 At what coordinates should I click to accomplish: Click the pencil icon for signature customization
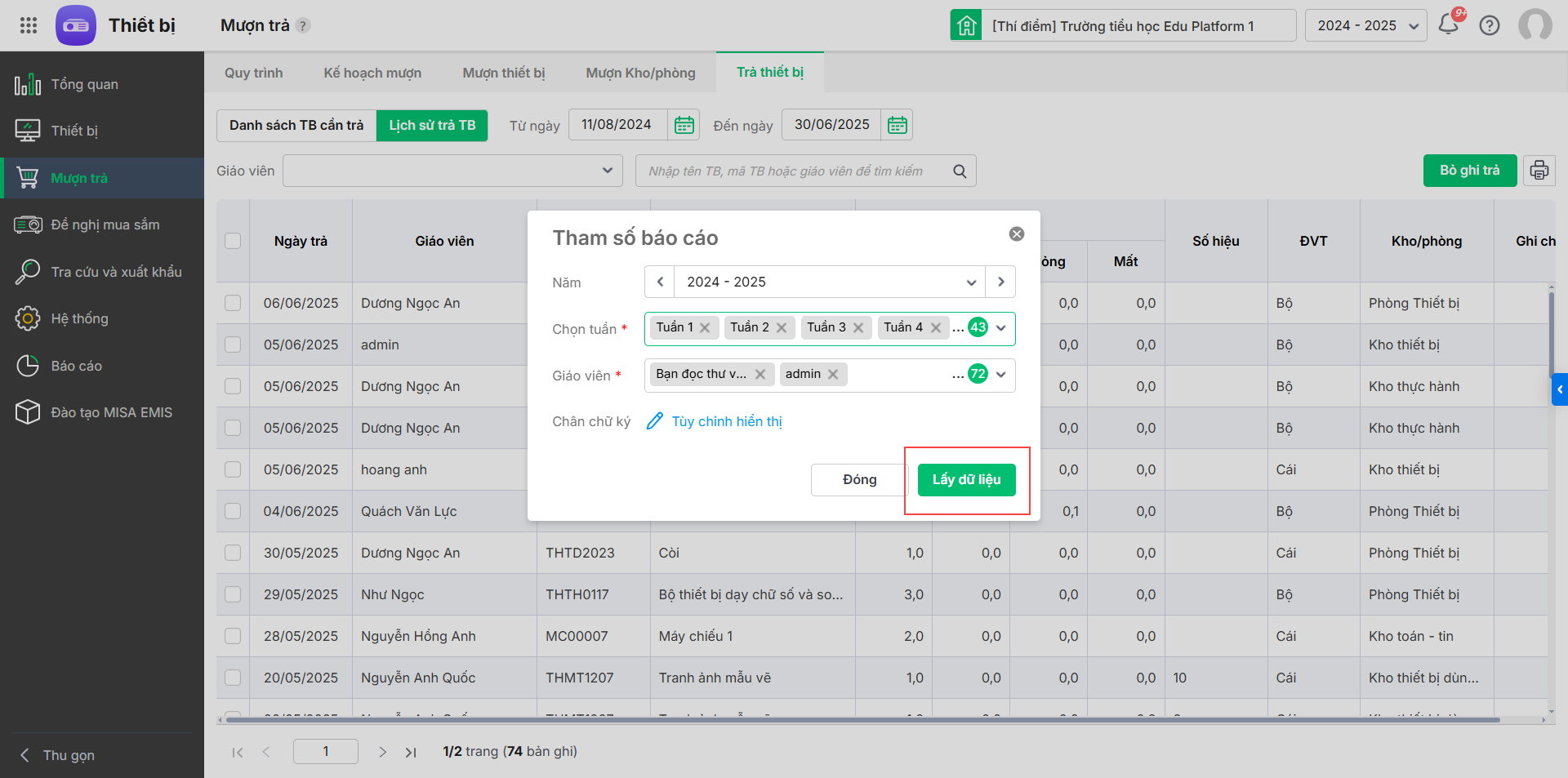coord(655,421)
